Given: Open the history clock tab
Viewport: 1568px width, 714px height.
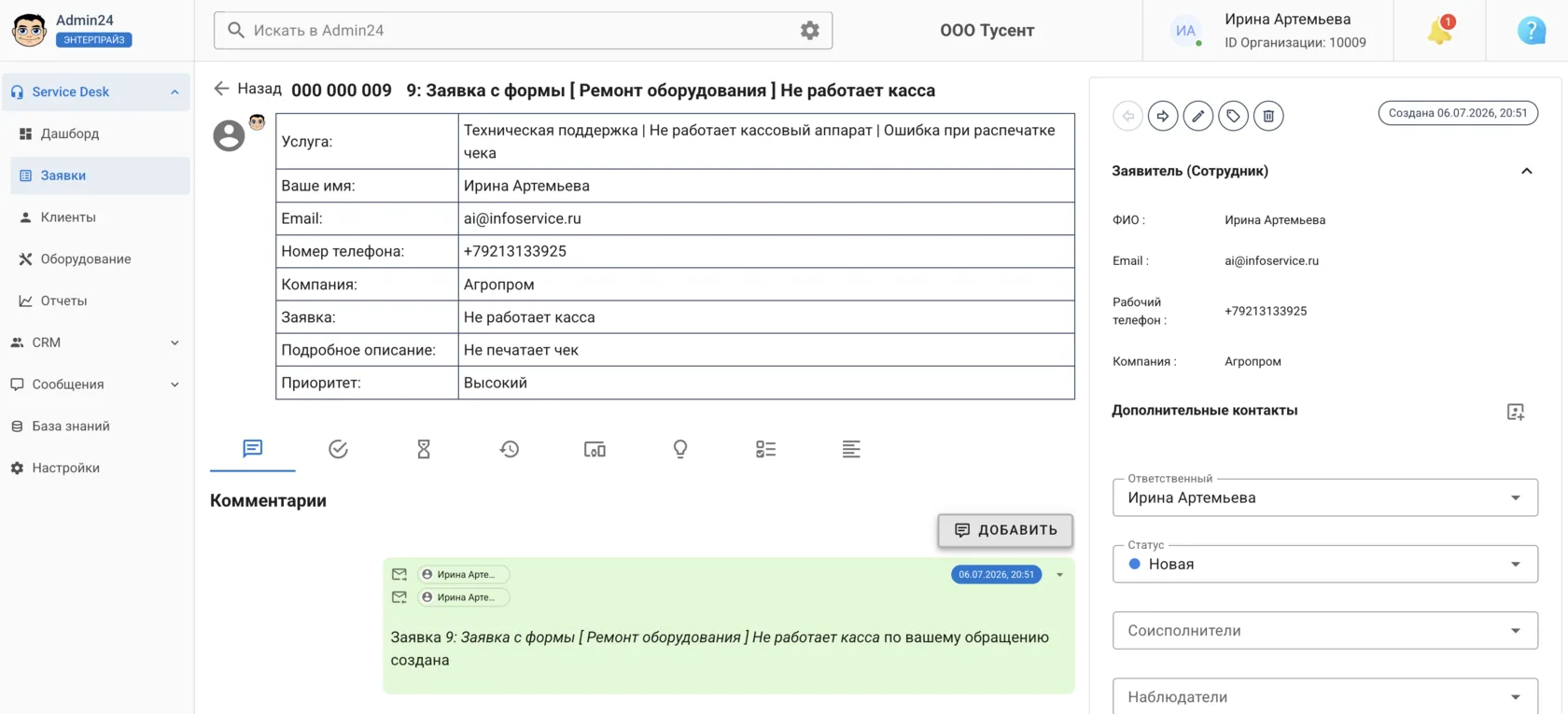Looking at the screenshot, I should tap(510, 449).
